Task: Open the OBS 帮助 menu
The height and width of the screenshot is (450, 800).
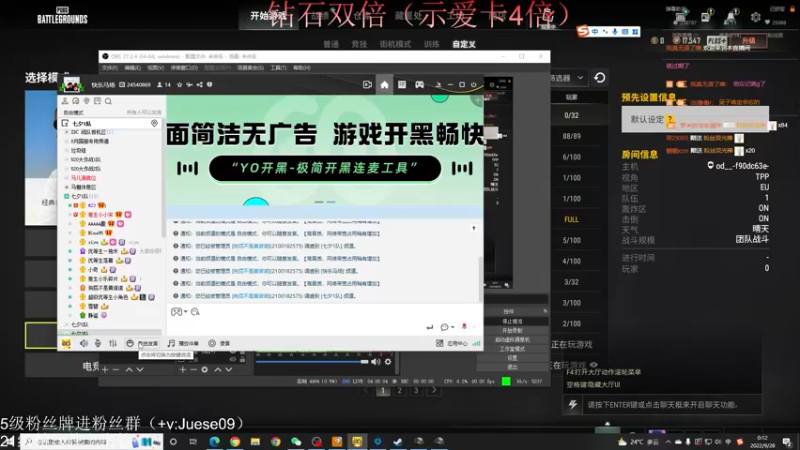Action: (x=302, y=68)
